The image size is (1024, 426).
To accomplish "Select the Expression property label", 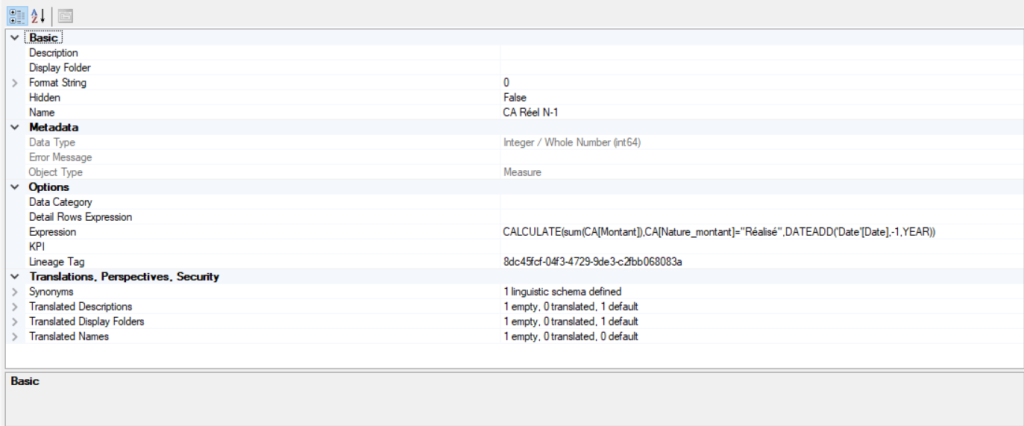I will pyautogui.click(x=52, y=232).
